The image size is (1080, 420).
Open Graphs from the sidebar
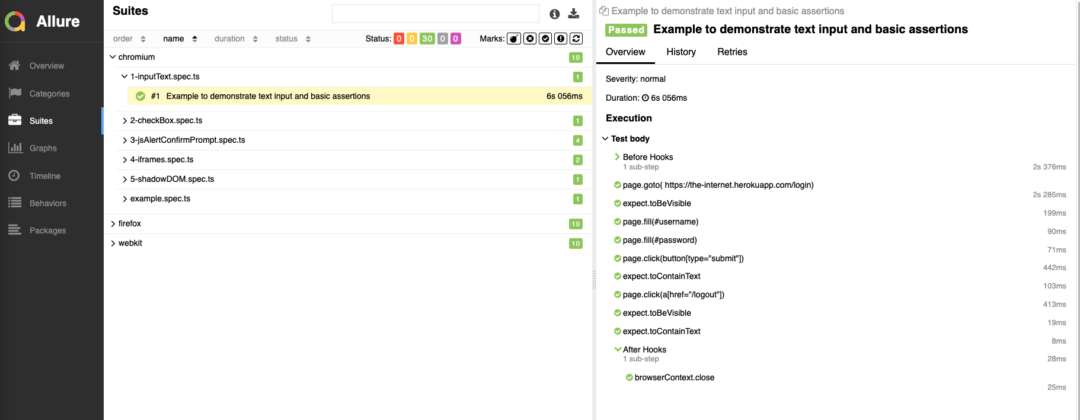point(44,148)
